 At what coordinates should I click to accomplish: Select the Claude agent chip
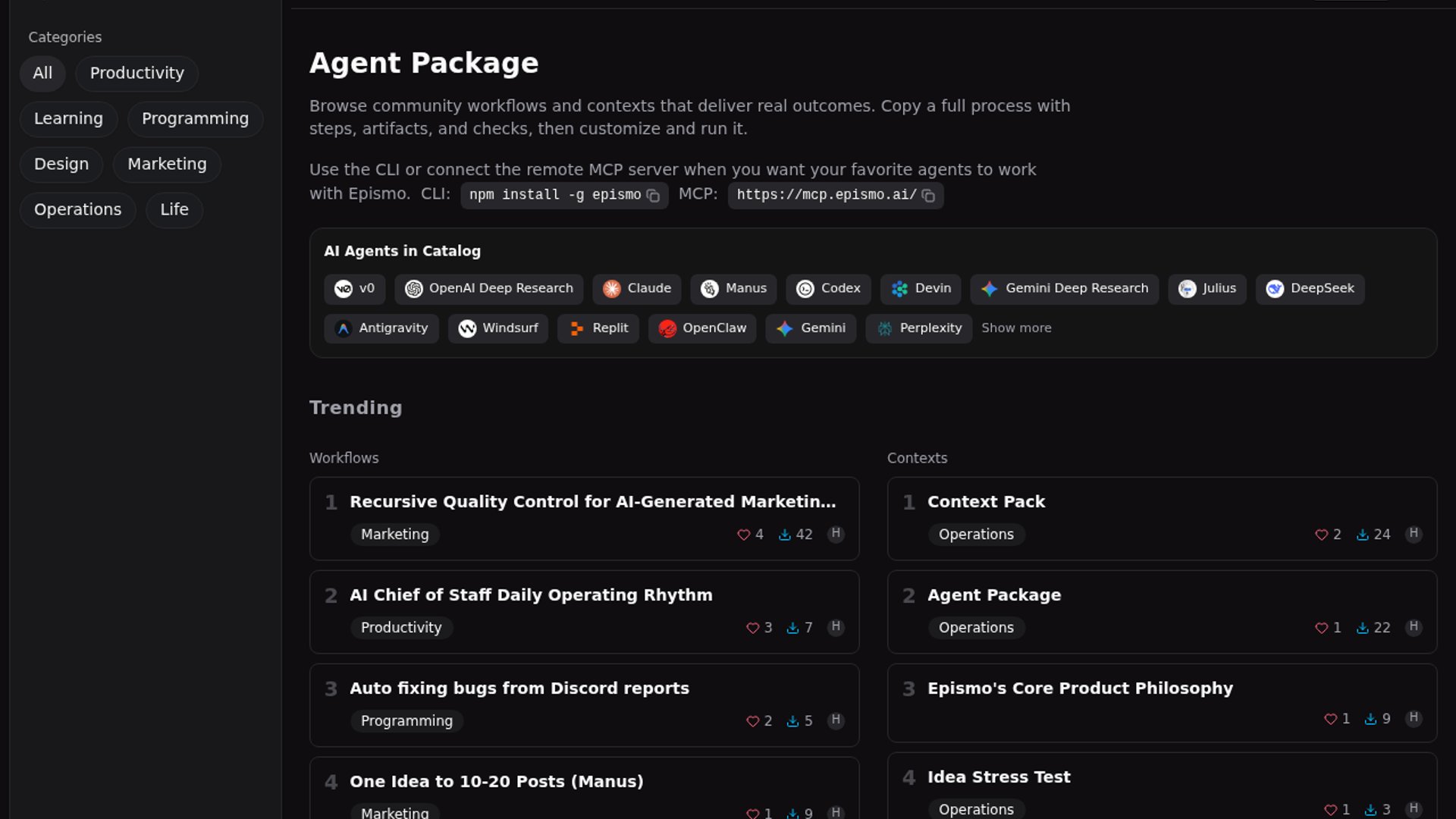[636, 288]
